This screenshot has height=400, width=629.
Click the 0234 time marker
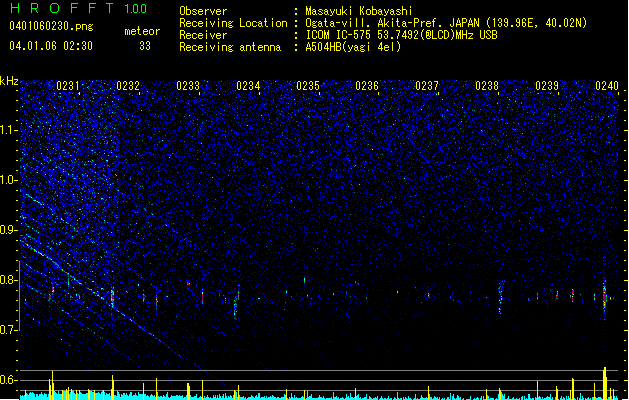tap(248, 86)
